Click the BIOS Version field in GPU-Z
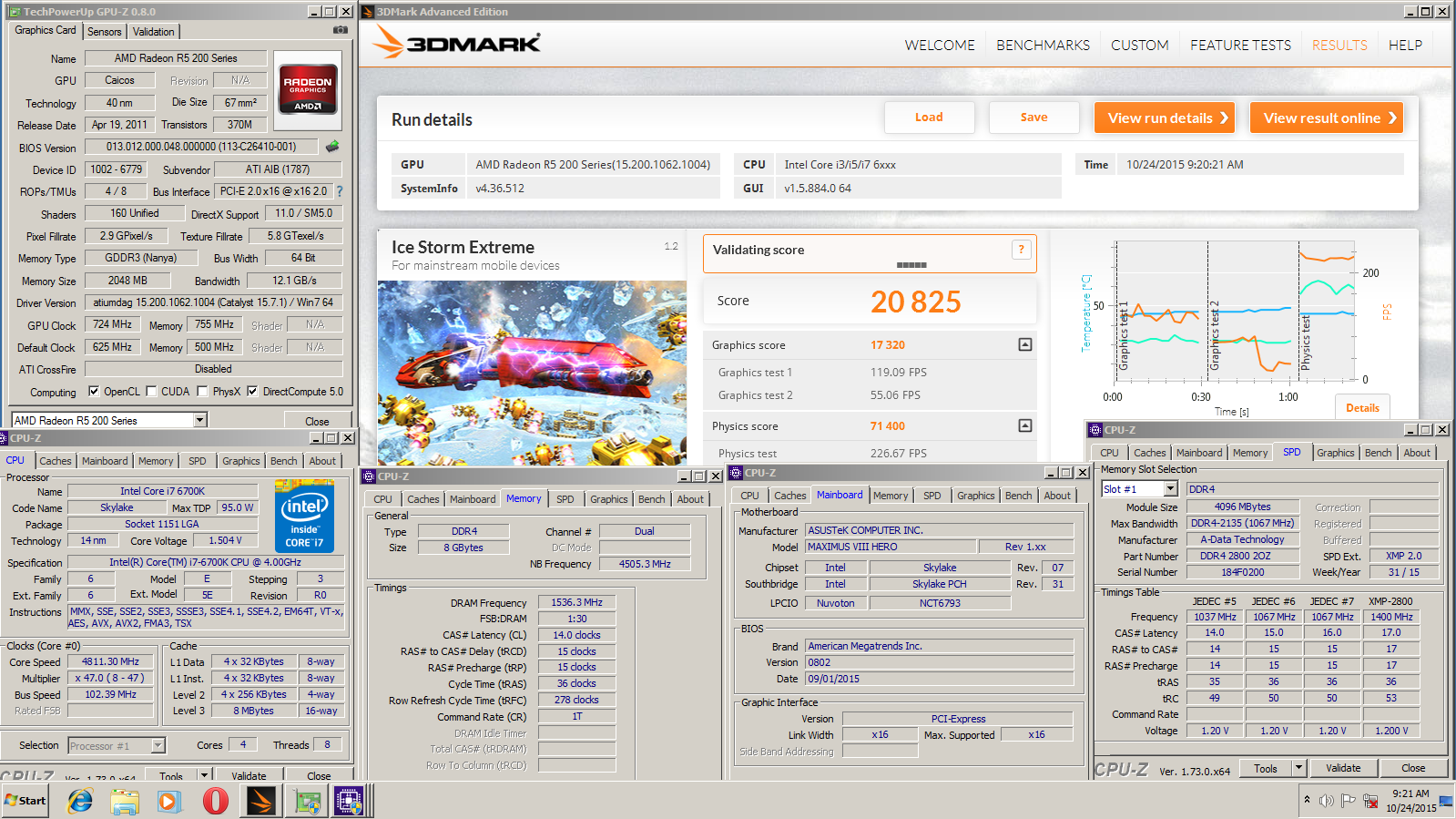The image size is (1456, 819). 201,147
